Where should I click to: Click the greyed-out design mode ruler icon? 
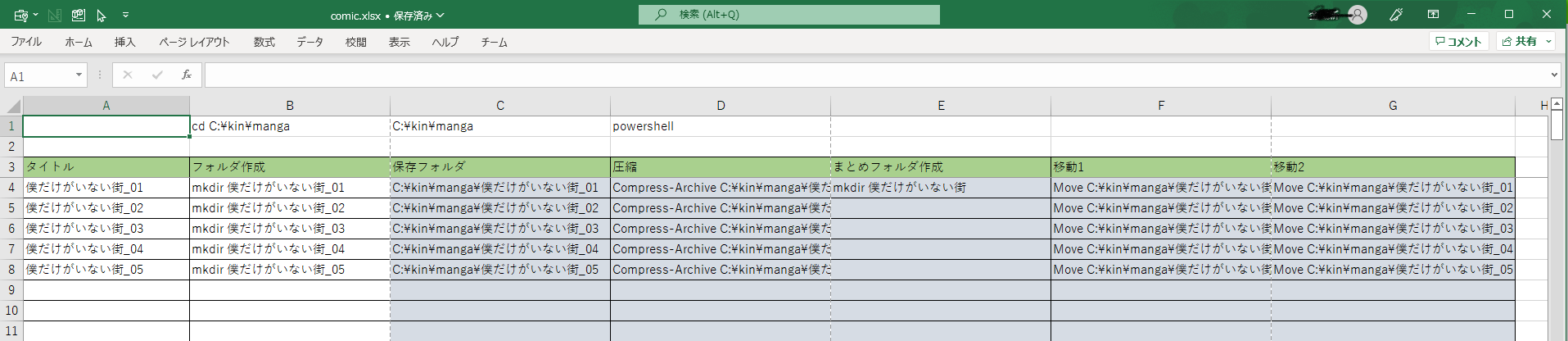point(55,15)
